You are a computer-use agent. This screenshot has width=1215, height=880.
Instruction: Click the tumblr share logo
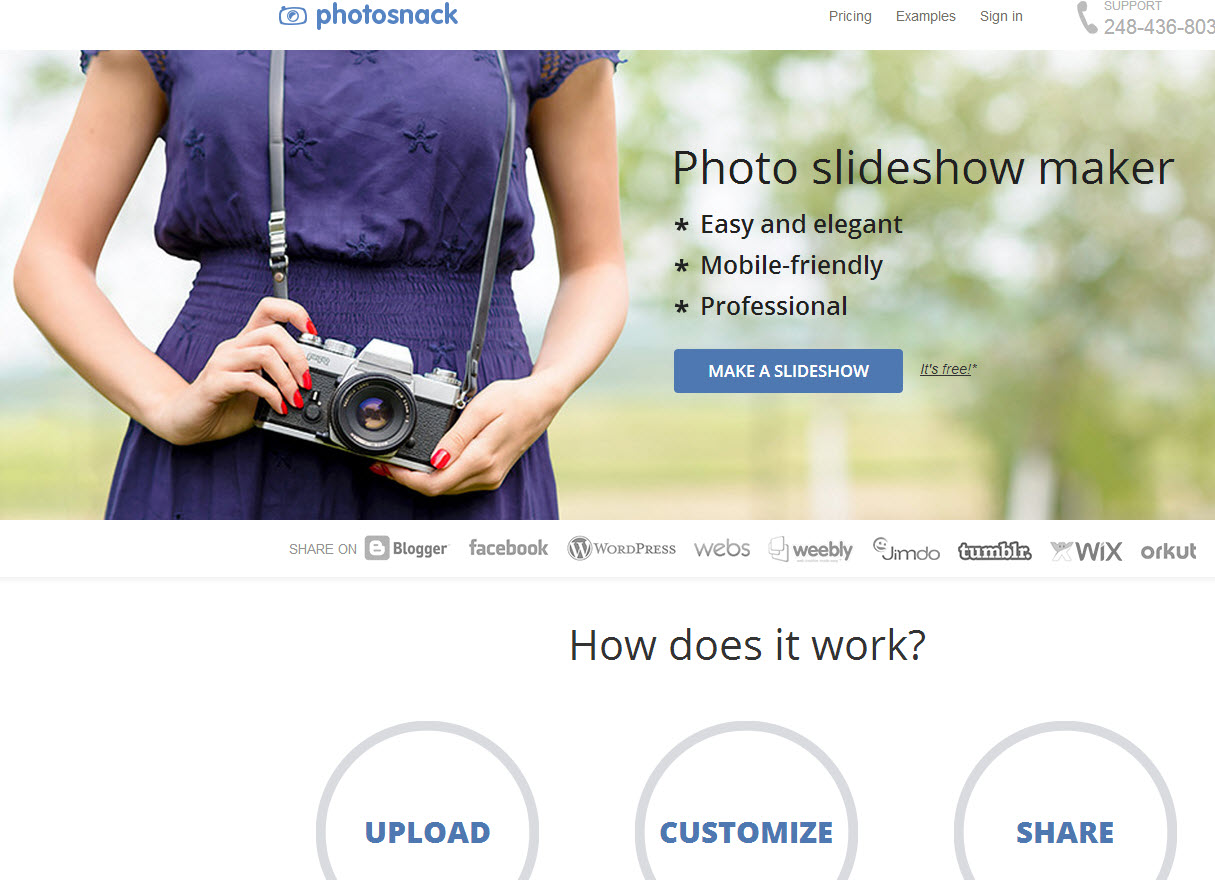coord(995,550)
